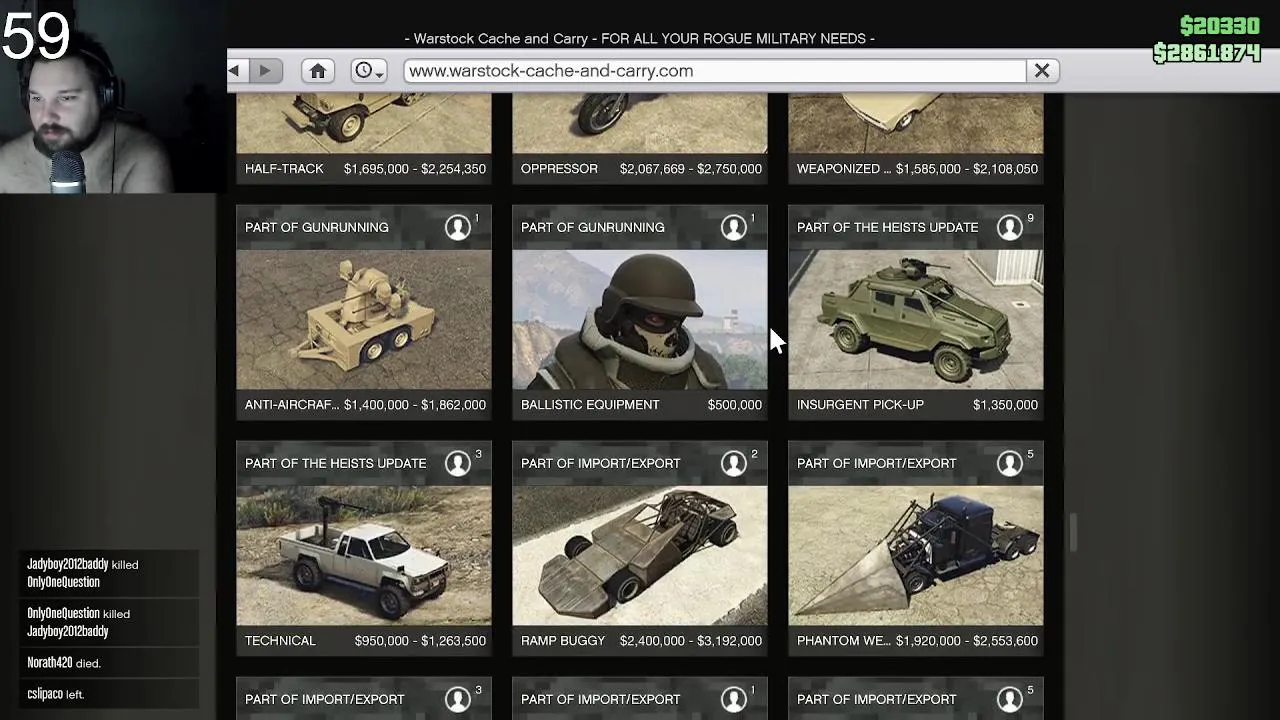
Task: Click the browser forward arrow
Action: [x=265, y=71]
